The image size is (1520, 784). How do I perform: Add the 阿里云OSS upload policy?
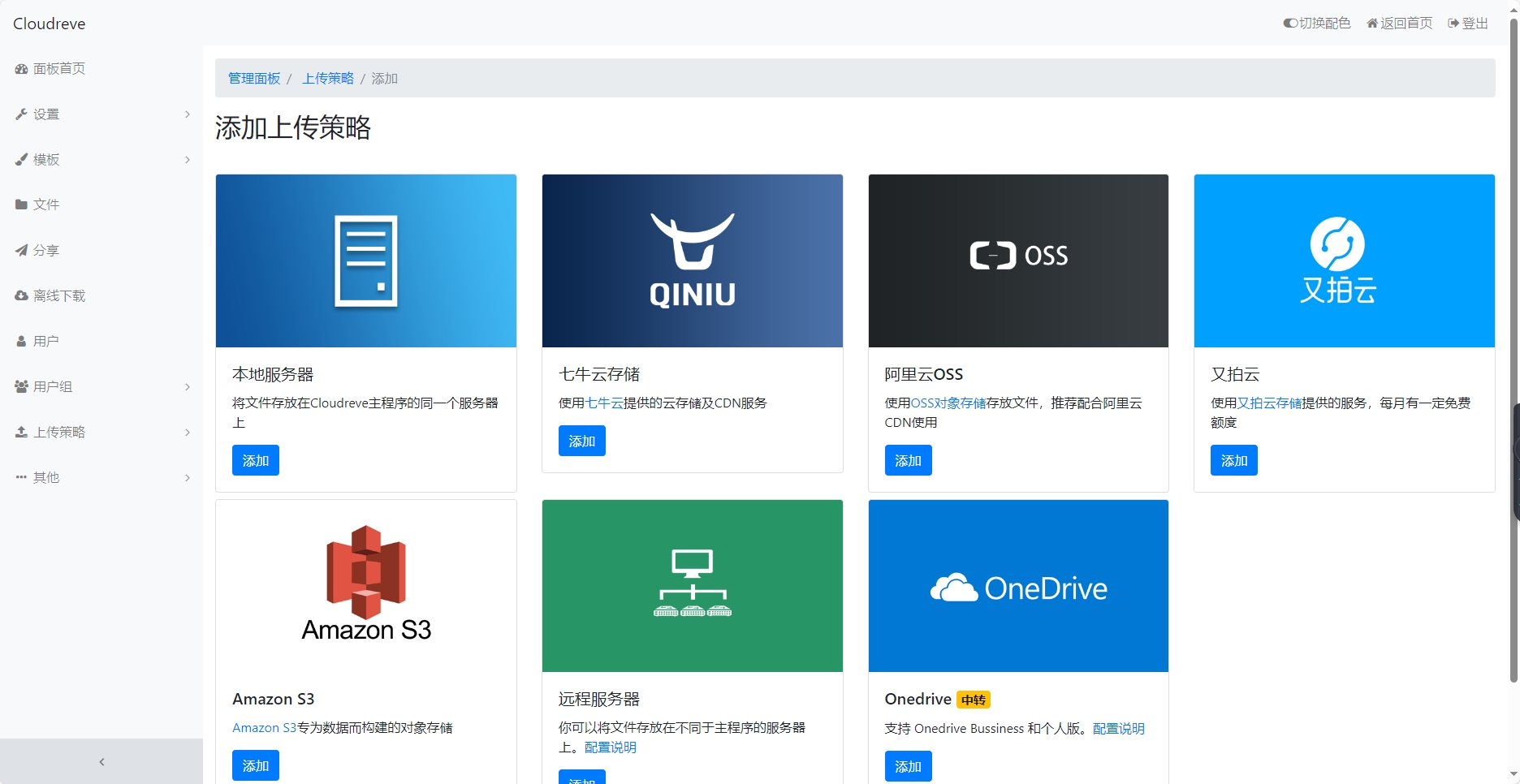(908, 460)
